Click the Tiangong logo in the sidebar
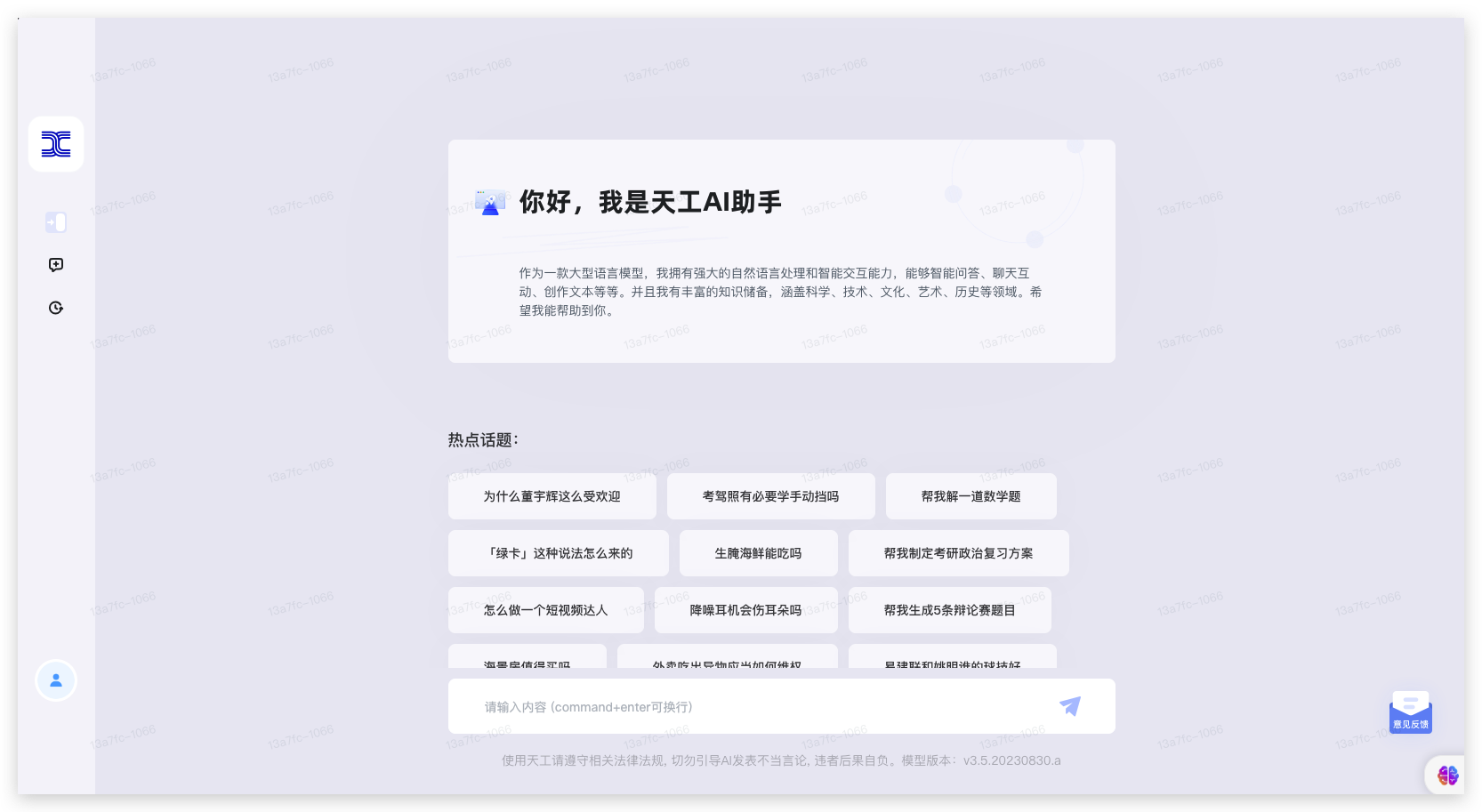 tap(56, 144)
